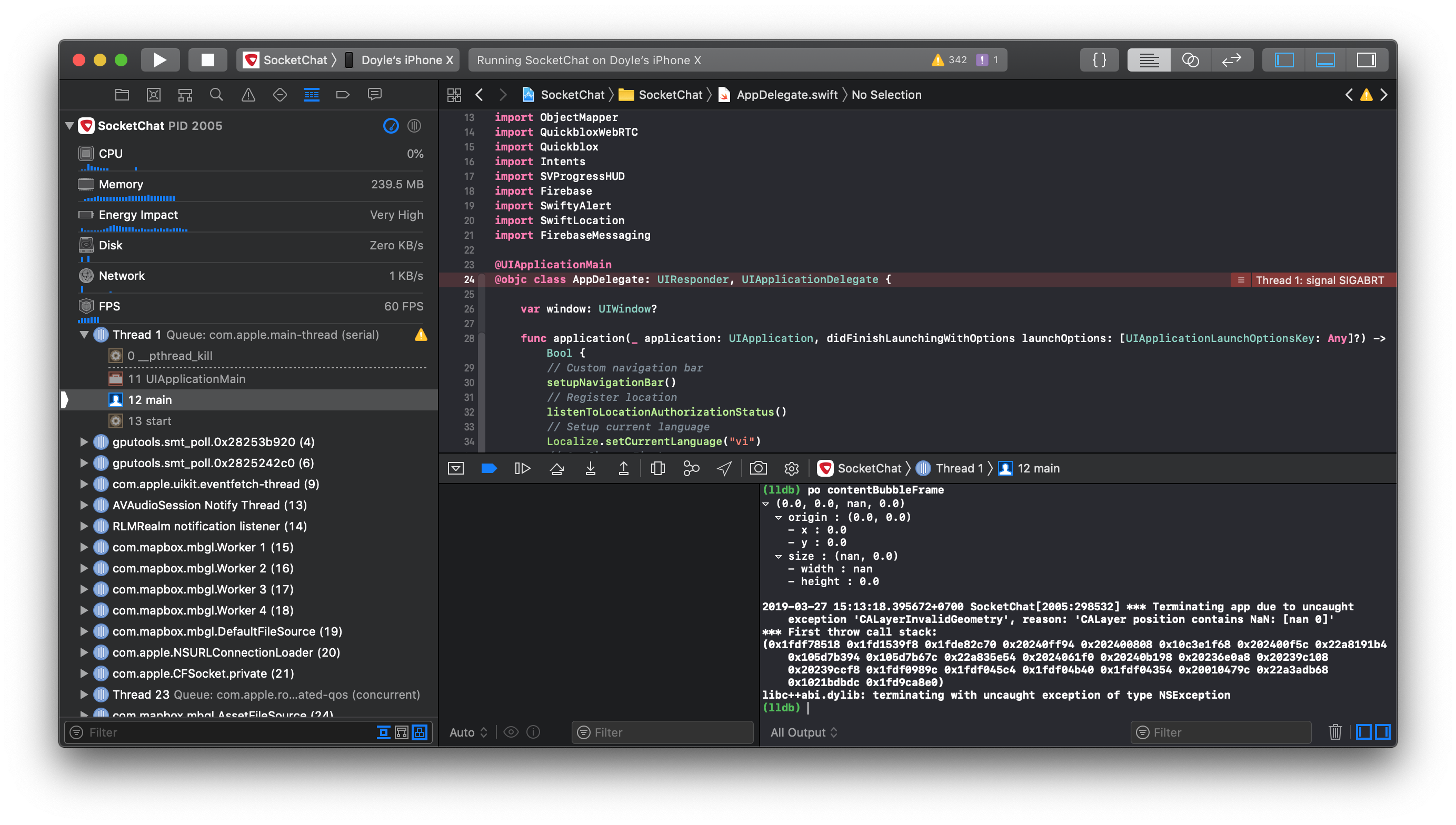Collapse Thread 1 main-thread stack
This screenshot has height=825, width=1456.
tap(84, 335)
